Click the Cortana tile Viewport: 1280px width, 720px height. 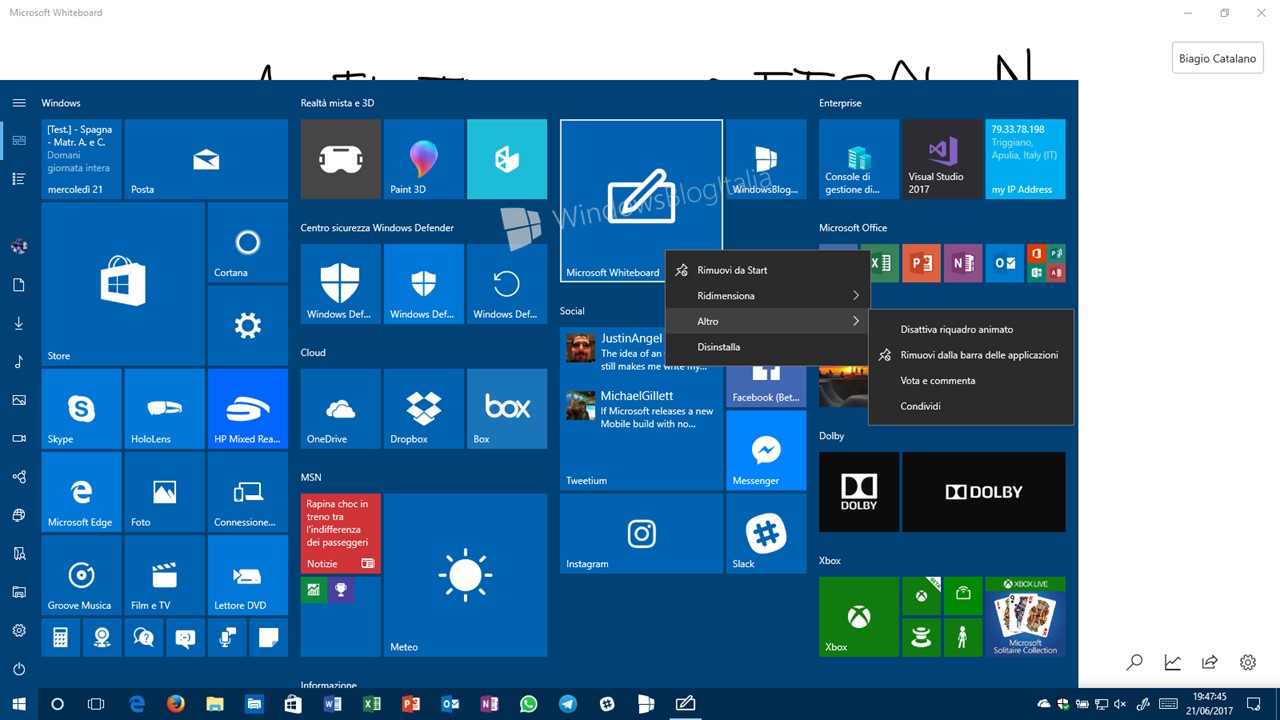(247, 242)
